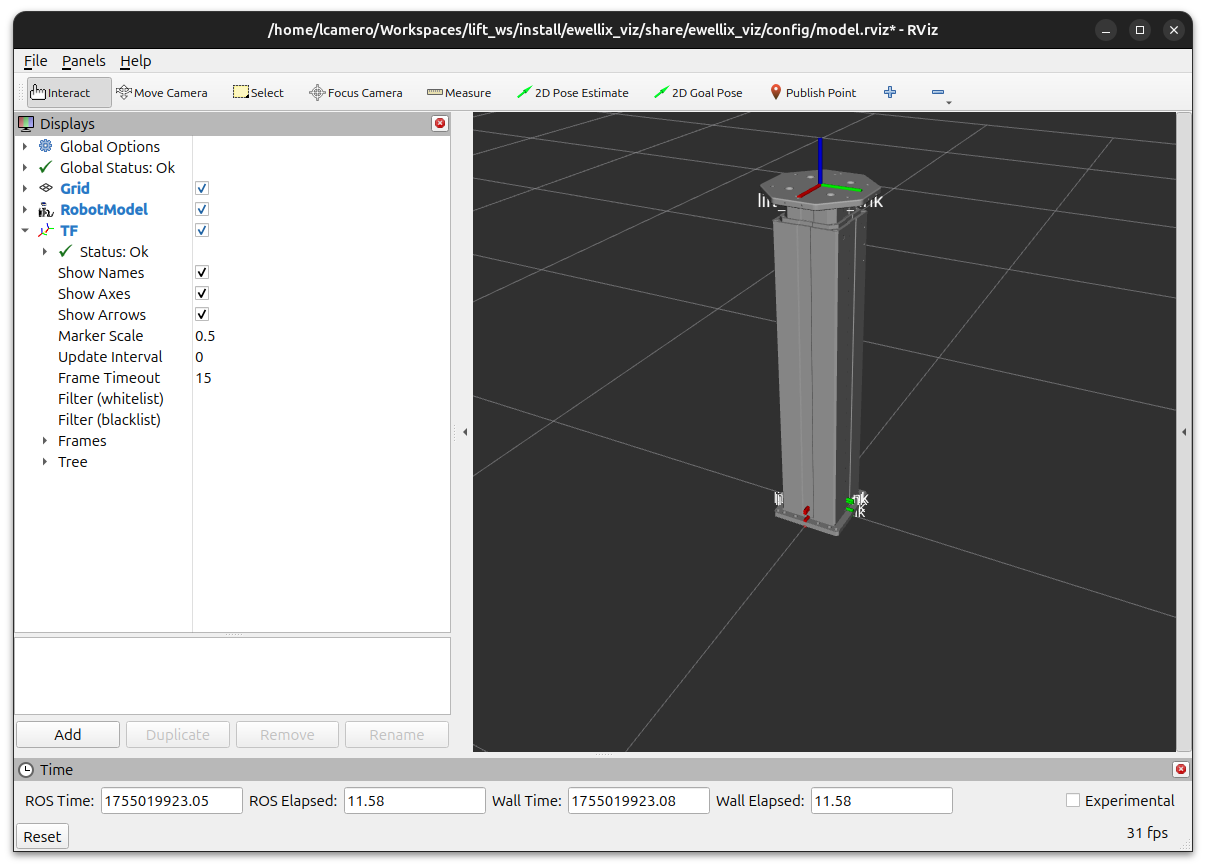The image size is (1206, 868).
Task: Click the 3D view vertical scrollbar
Action: pos(1184,432)
